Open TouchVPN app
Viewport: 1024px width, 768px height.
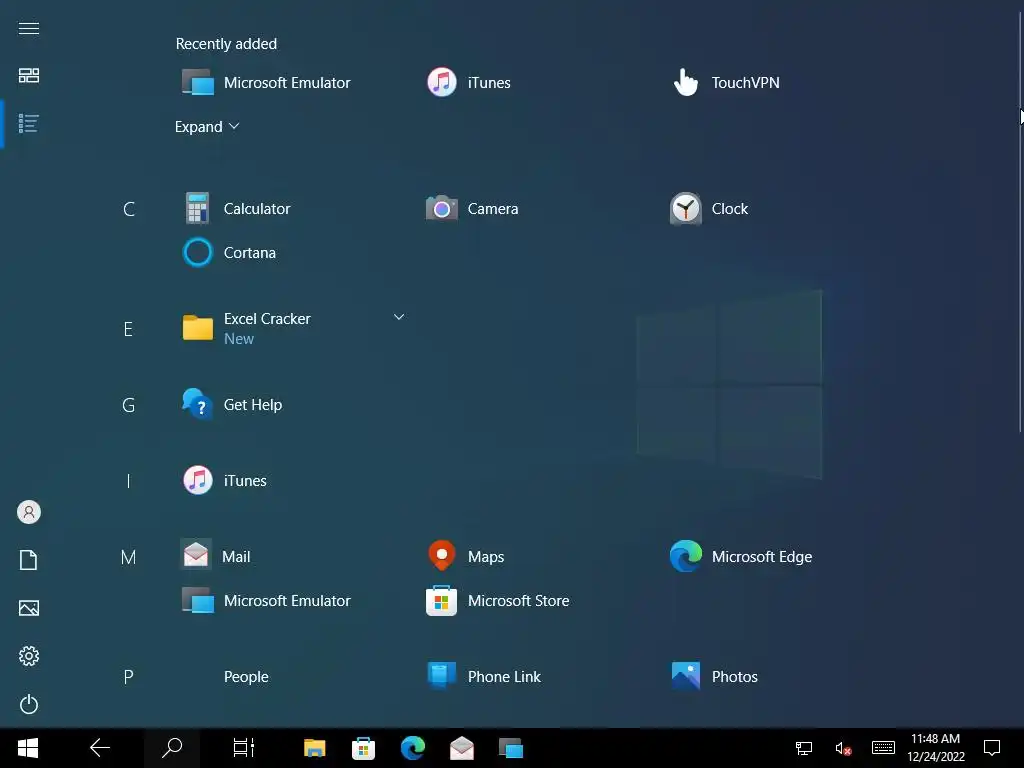coord(726,83)
